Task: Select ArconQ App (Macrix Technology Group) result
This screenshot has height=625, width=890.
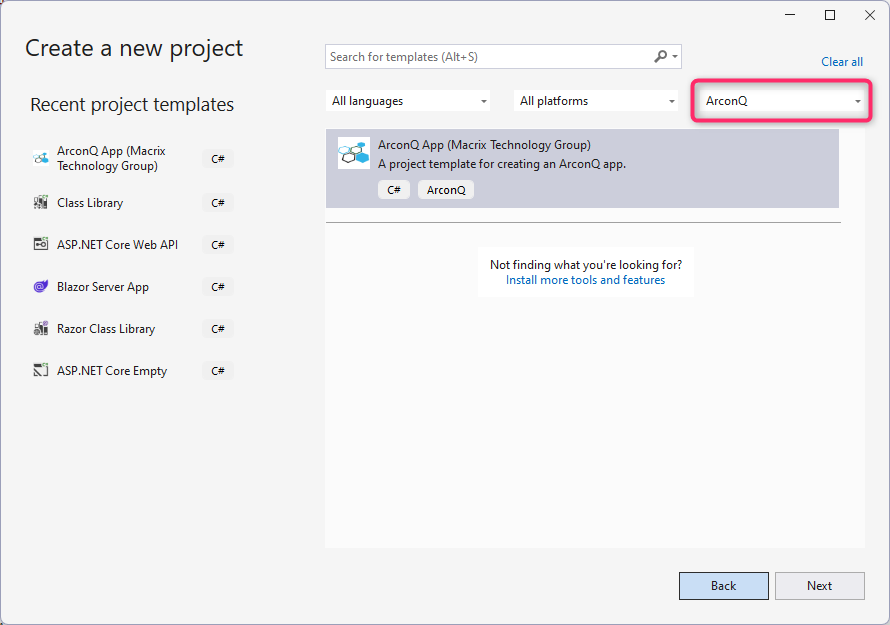Action: (582, 169)
